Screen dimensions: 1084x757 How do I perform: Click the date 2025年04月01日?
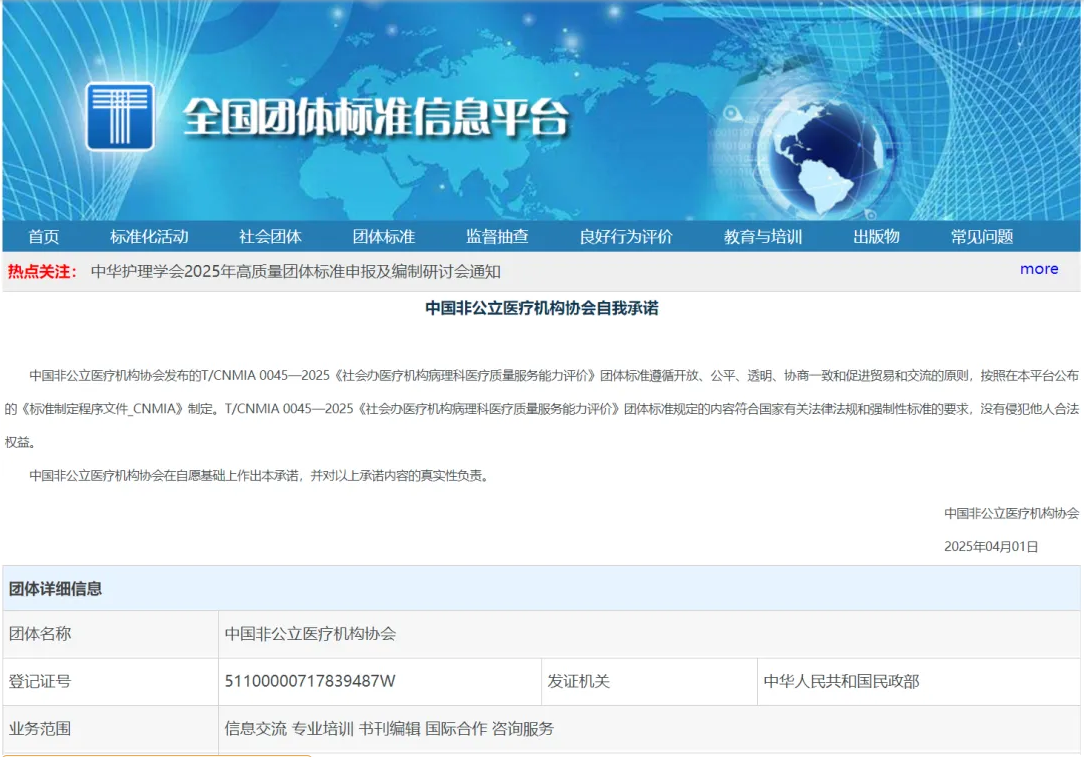pyautogui.click(x=991, y=547)
